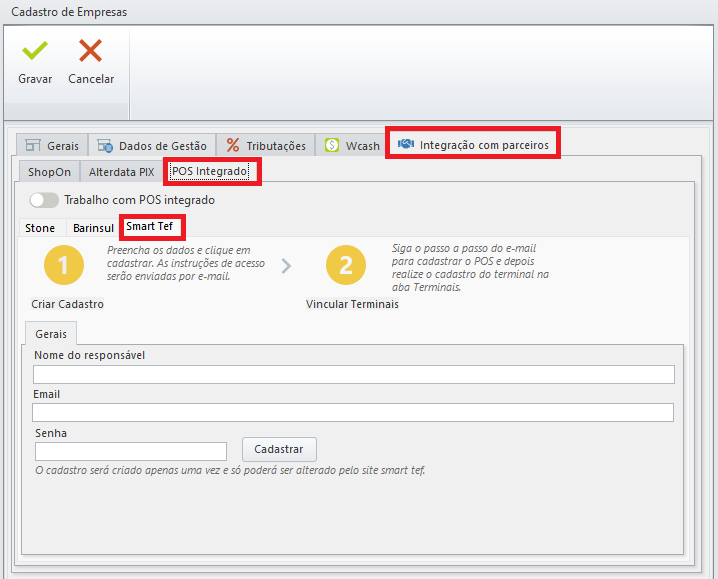Click the Gerais tab store icon
This screenshot has height=579, width=718.
pyautogui.click(x=33, y=145)
